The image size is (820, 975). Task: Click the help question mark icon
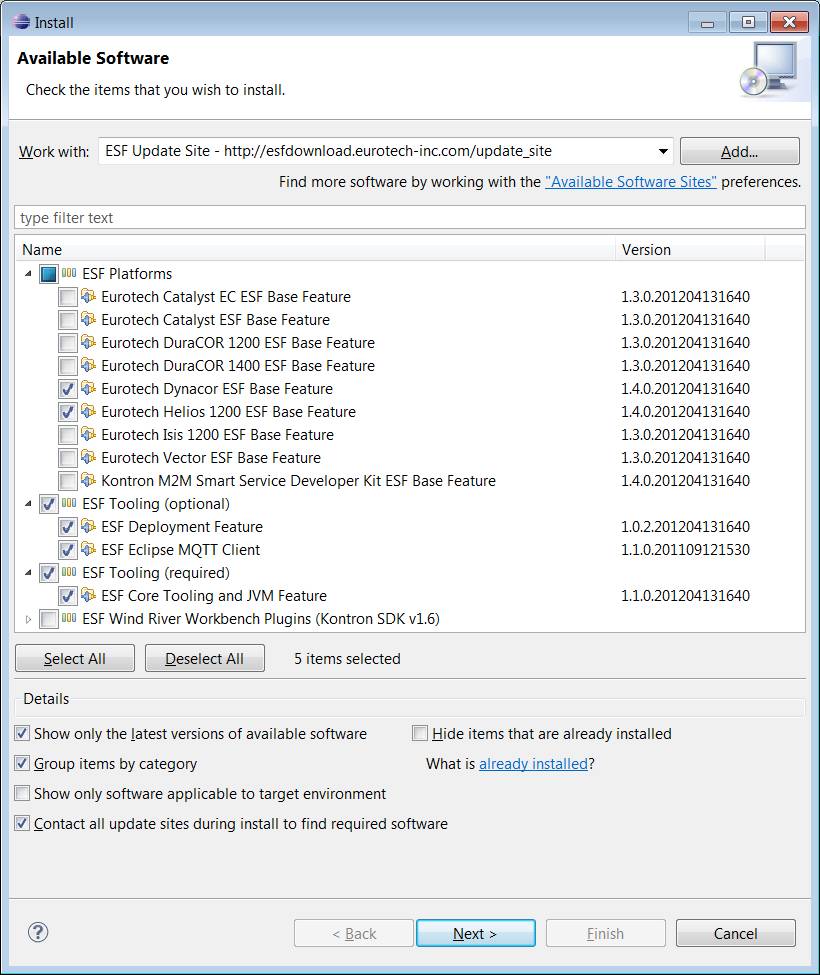coord(38,933)
